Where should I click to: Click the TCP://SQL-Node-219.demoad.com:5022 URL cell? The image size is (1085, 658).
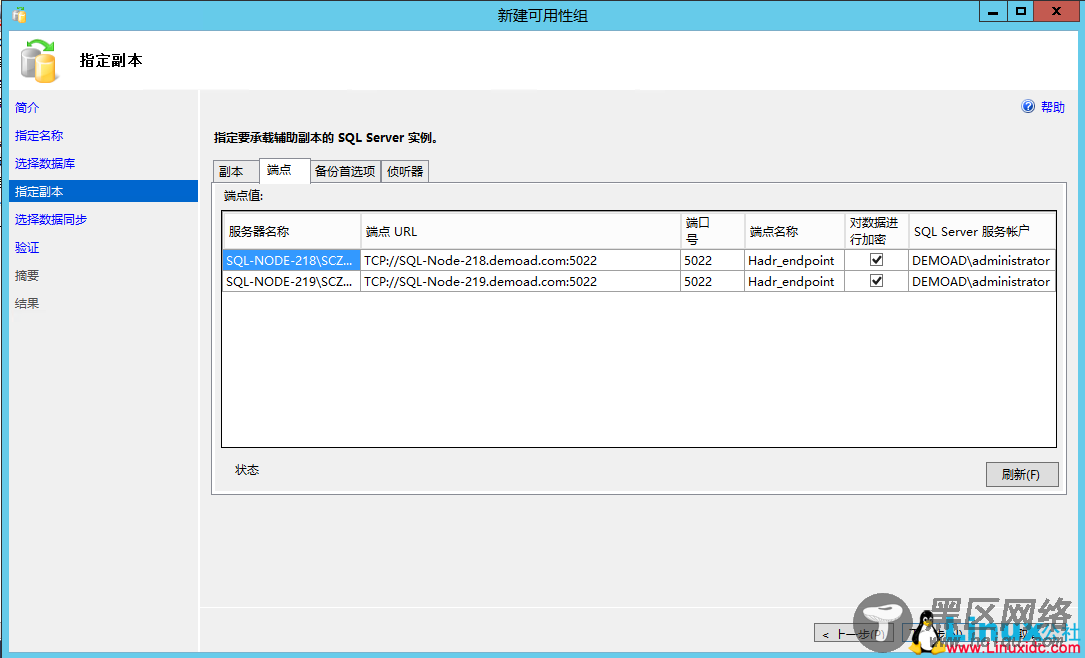520,281
